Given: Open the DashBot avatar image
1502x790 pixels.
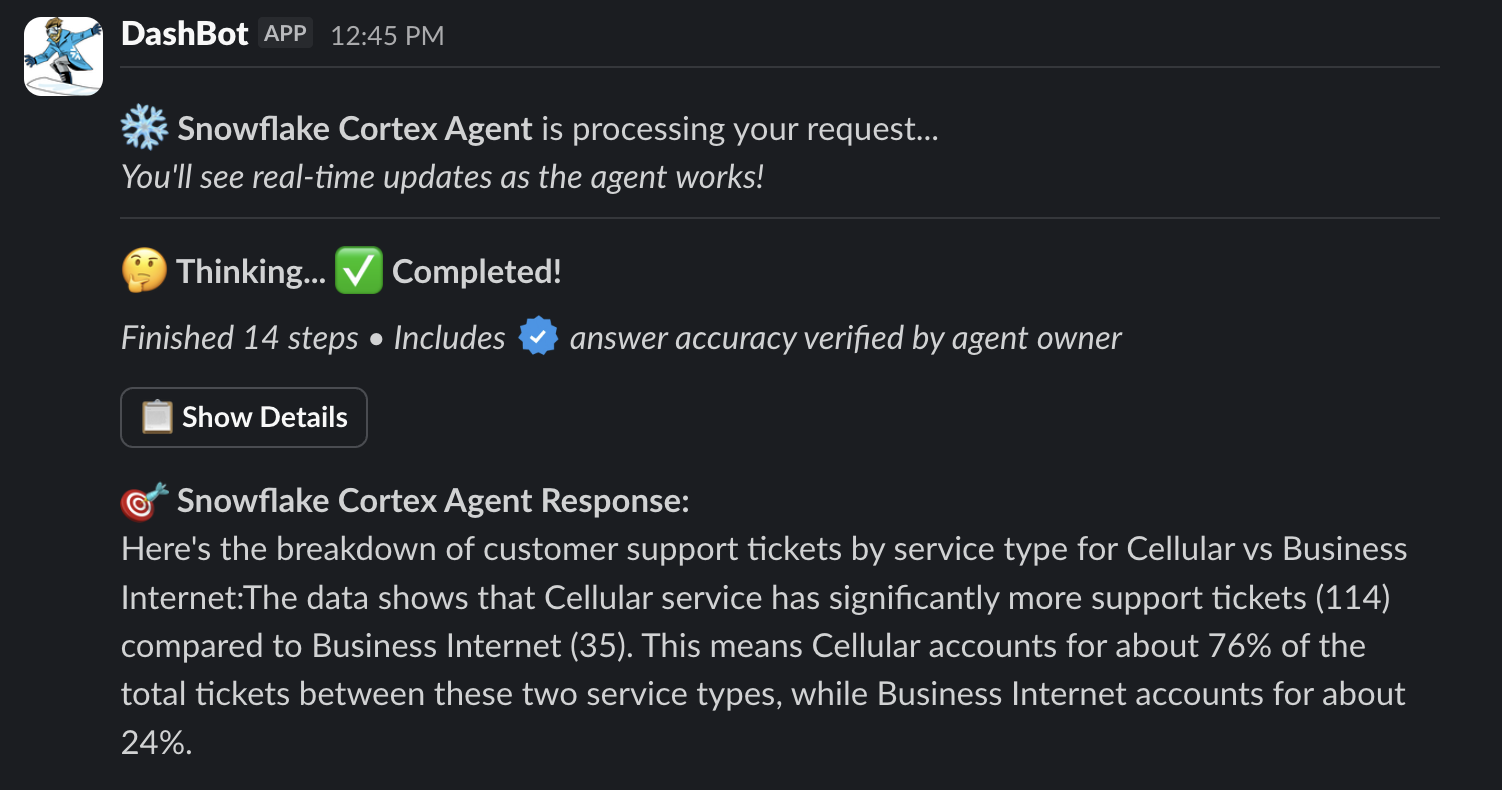Looking at the screenshot, I should 63,56.
